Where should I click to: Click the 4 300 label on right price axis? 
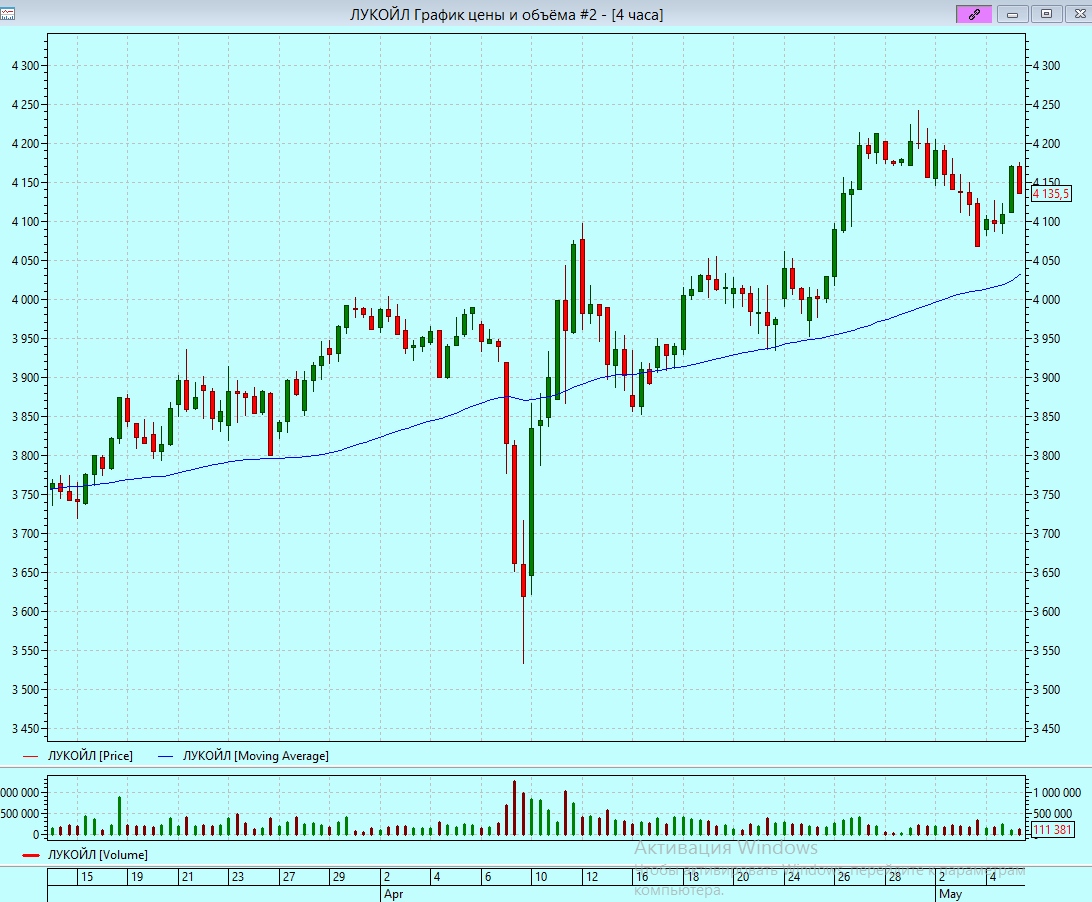tap(1046, 65)
